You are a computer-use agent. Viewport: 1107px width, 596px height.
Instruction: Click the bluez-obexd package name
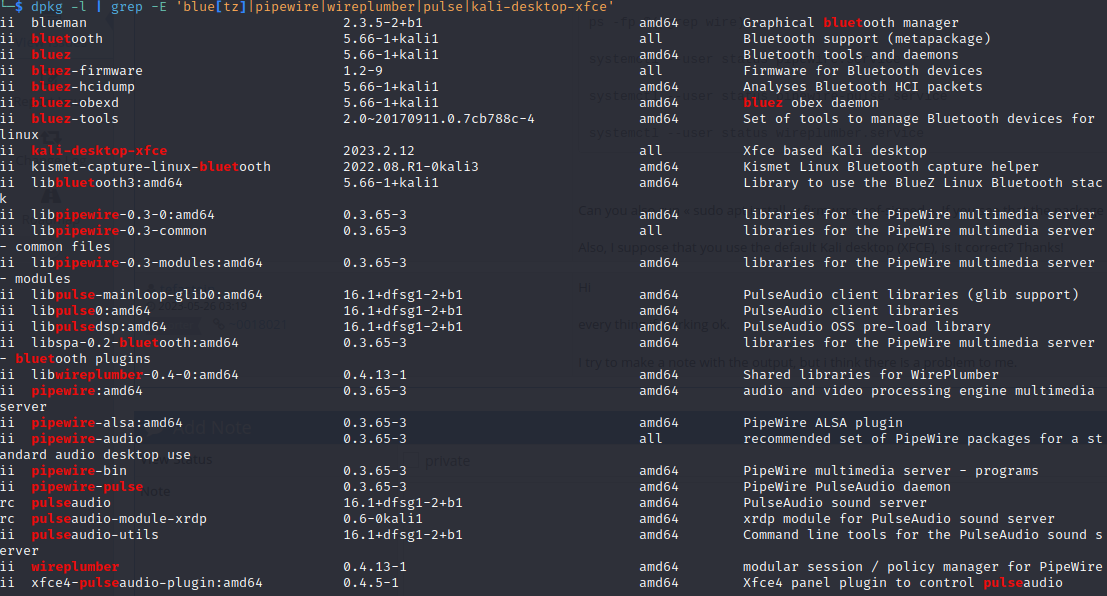(75, 102)
